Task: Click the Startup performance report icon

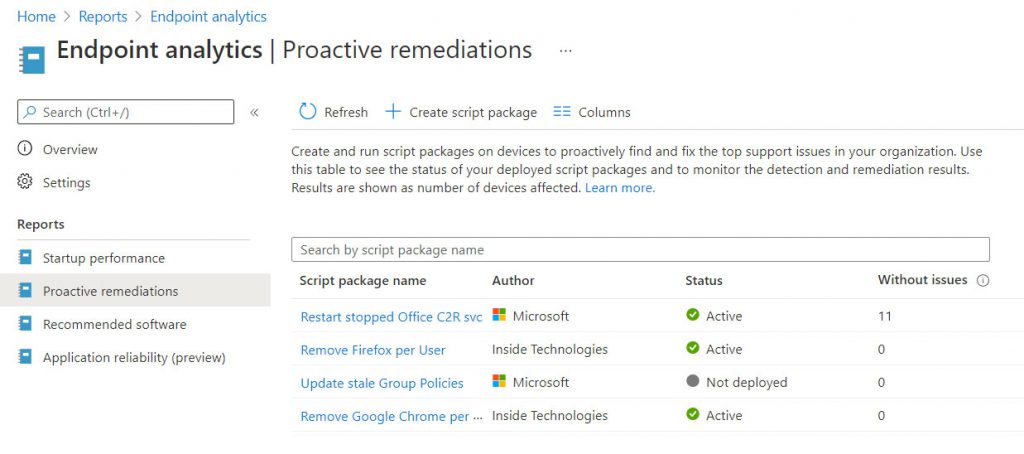Action: (25, 257)
